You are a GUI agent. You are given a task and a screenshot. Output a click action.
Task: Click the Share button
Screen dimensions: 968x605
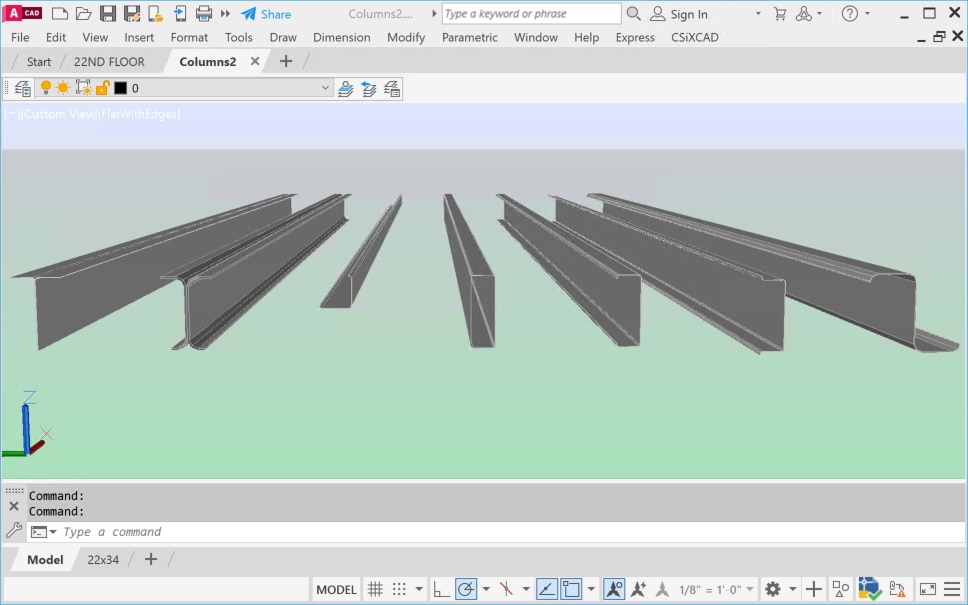266,14
